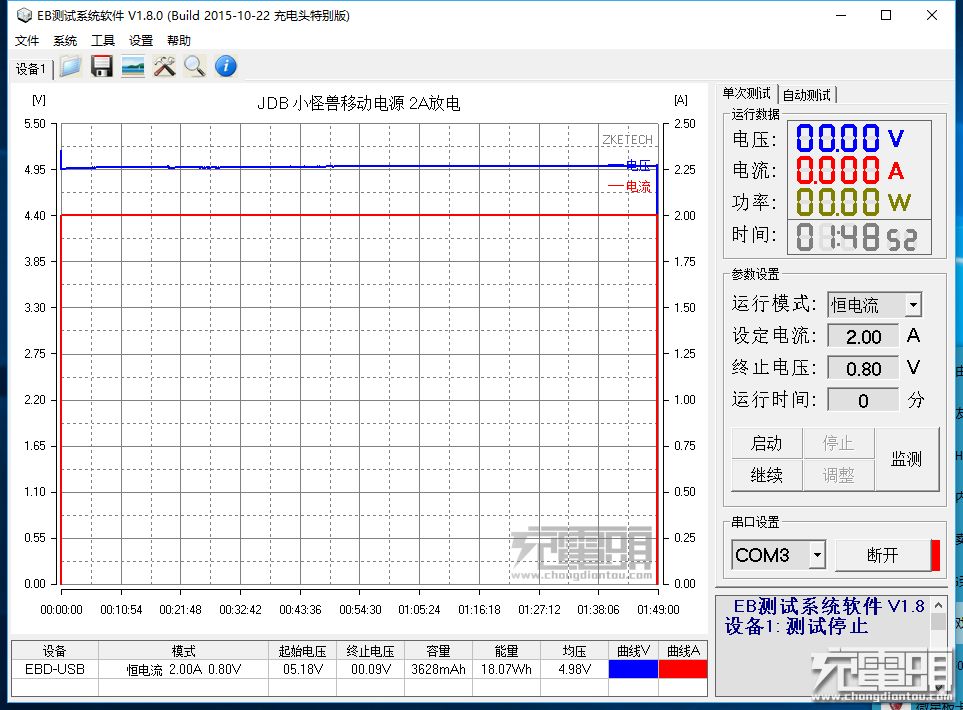The width and height of the screenshot is (963, 710).
Task: Click the 终止电压 0.80 field
Action: pos(863,369)
